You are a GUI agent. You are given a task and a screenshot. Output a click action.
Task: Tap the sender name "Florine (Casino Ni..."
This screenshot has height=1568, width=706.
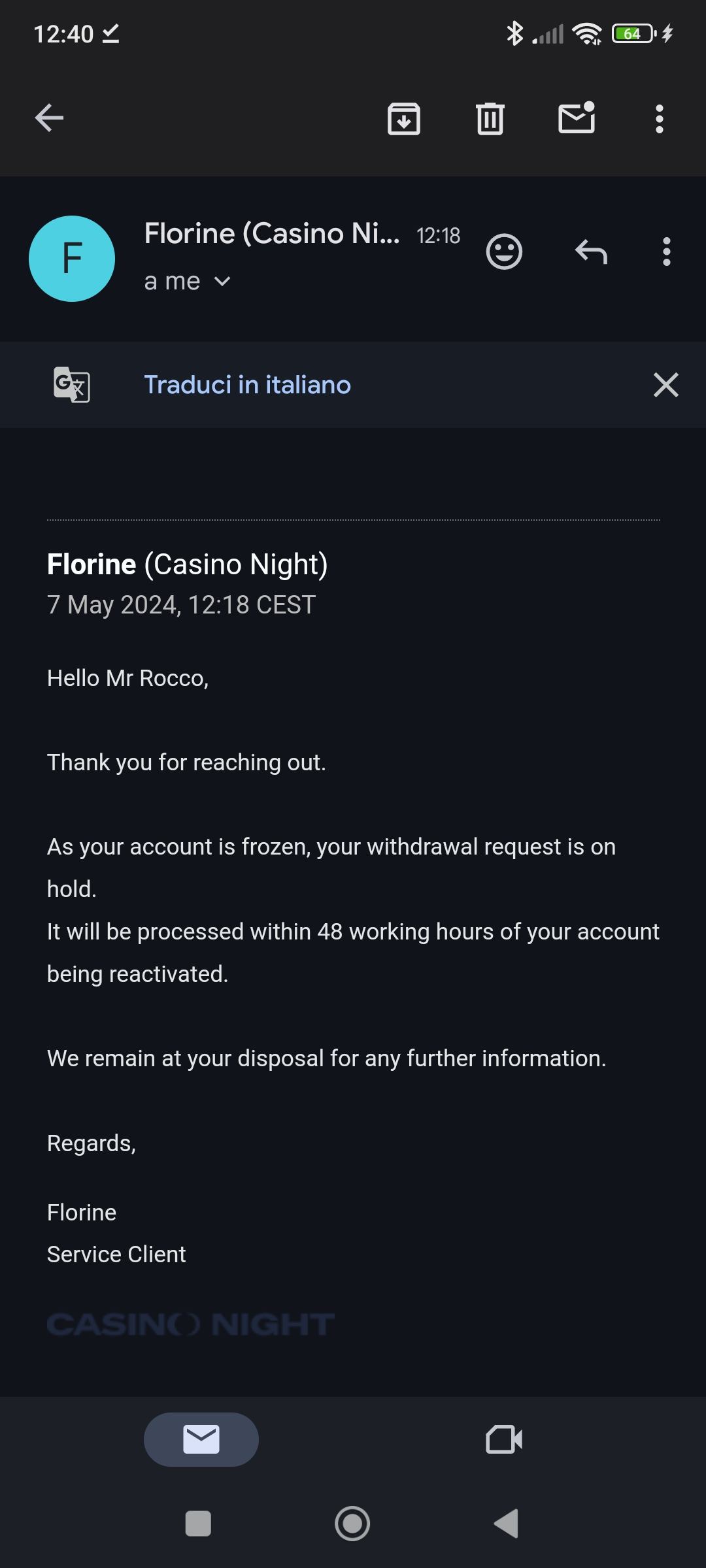tap(272, 234)
